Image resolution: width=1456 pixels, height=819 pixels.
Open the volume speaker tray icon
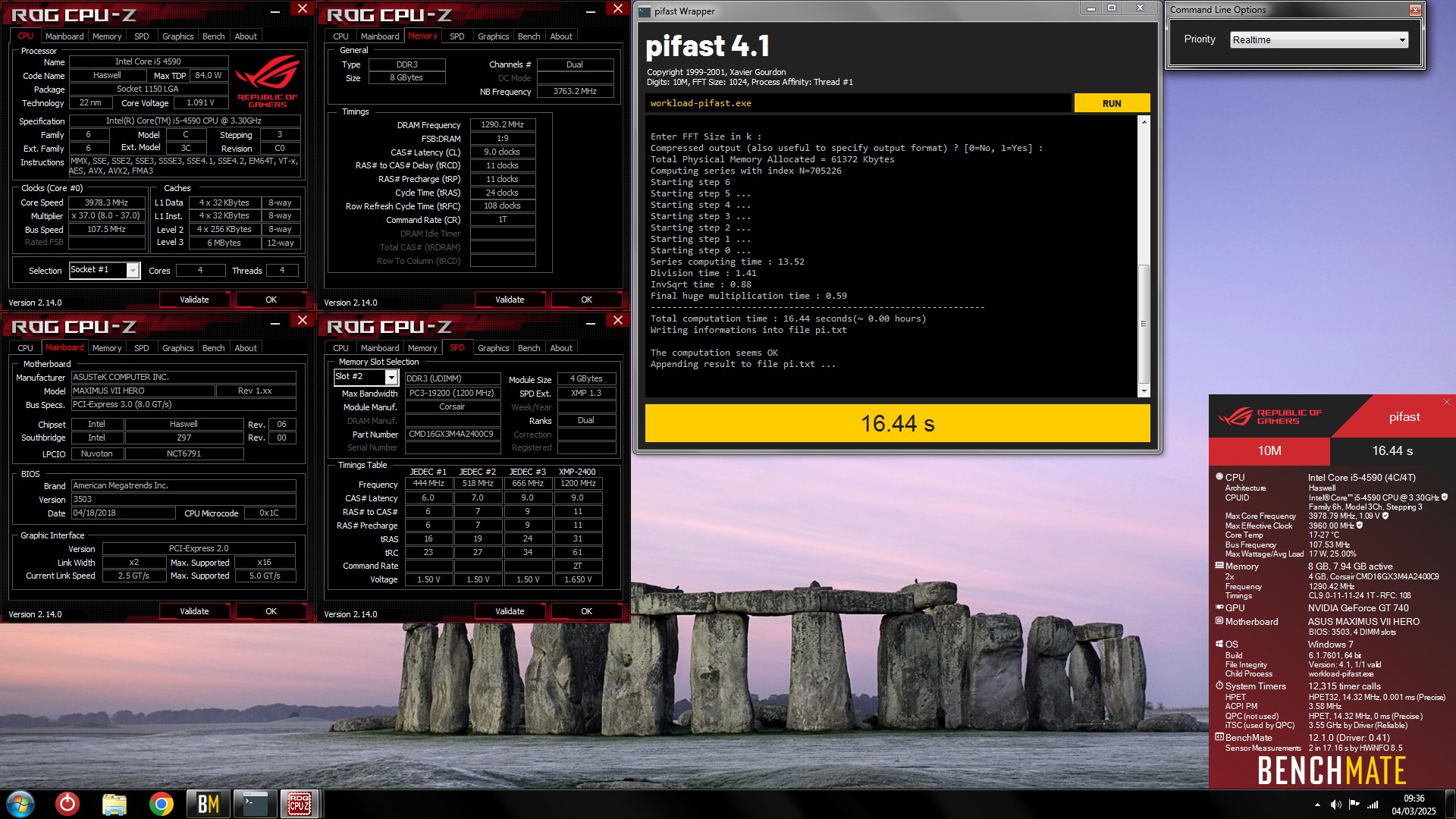(1335, 805)
